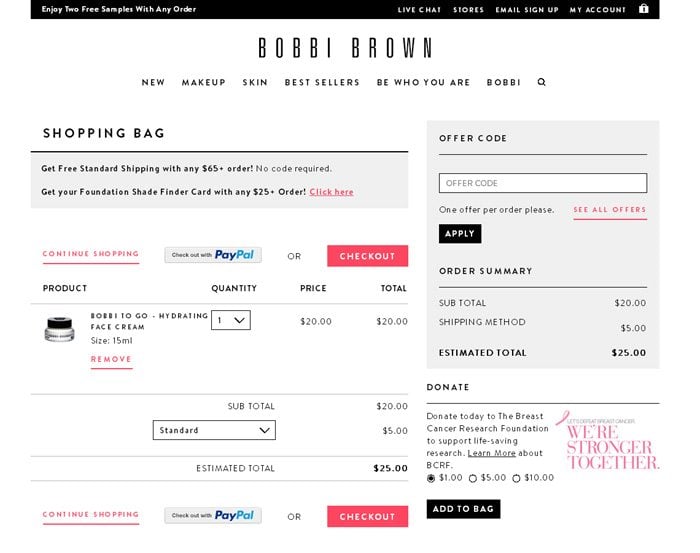This screenshot has height=553, width=700.
Task: Click the bottom Check out with PayPal button
Action: (213, 516)
